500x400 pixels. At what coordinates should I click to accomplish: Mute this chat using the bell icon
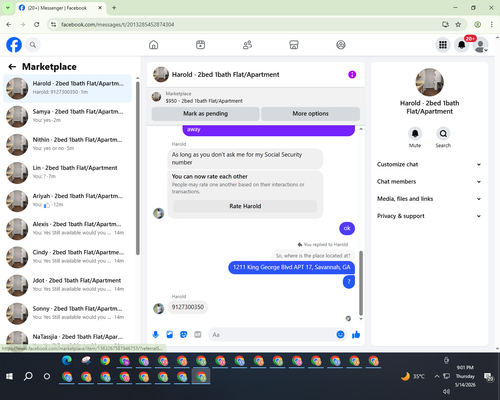(x=415, y=134)
